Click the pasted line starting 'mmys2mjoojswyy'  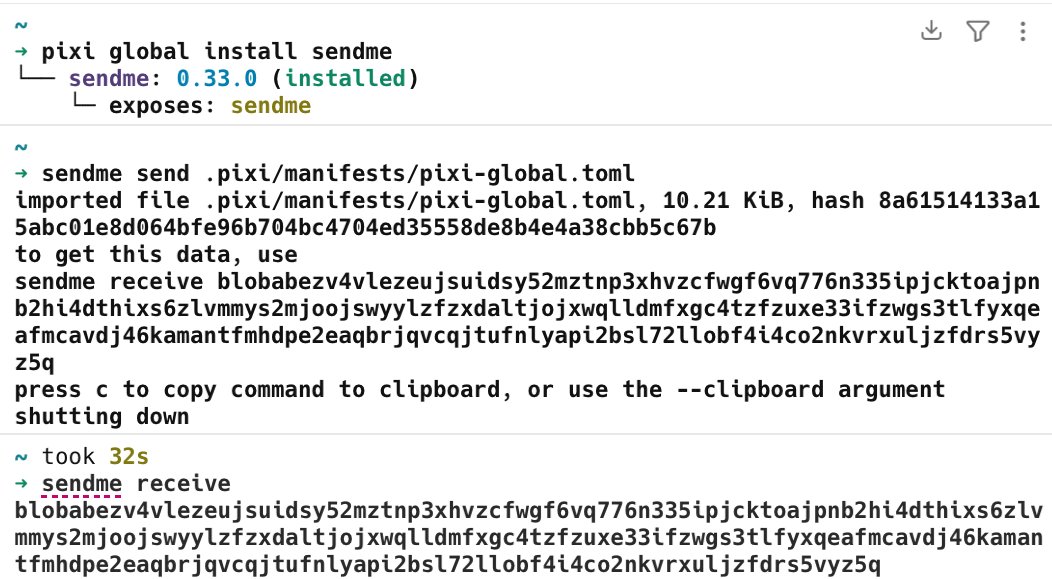(529, 538)
